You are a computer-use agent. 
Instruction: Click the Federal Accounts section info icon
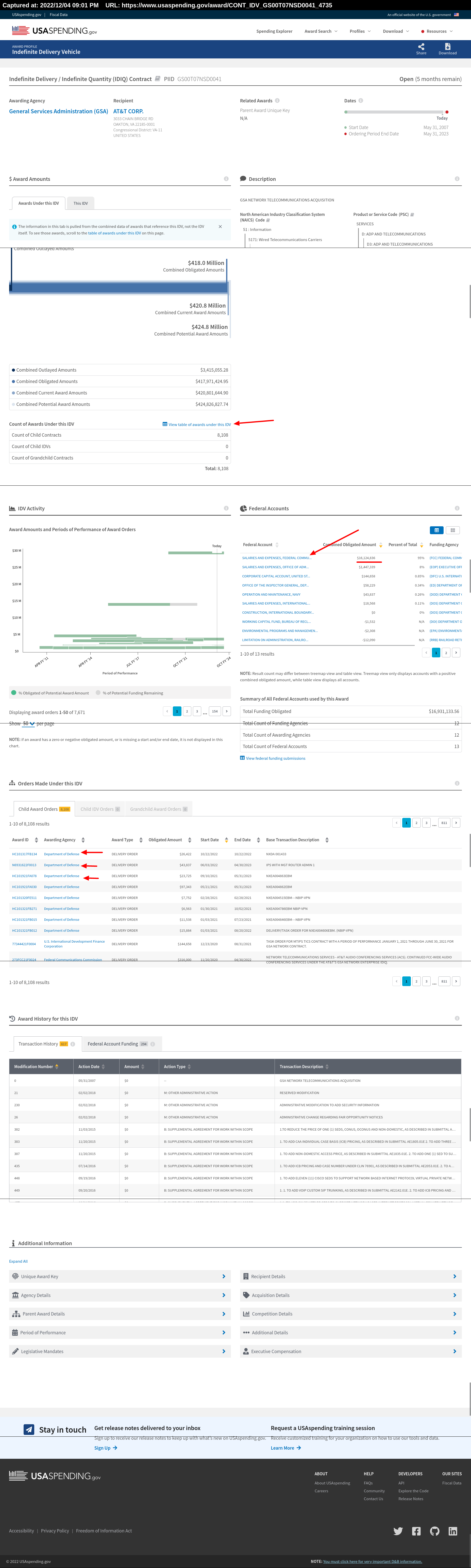[x=457, y=508]
